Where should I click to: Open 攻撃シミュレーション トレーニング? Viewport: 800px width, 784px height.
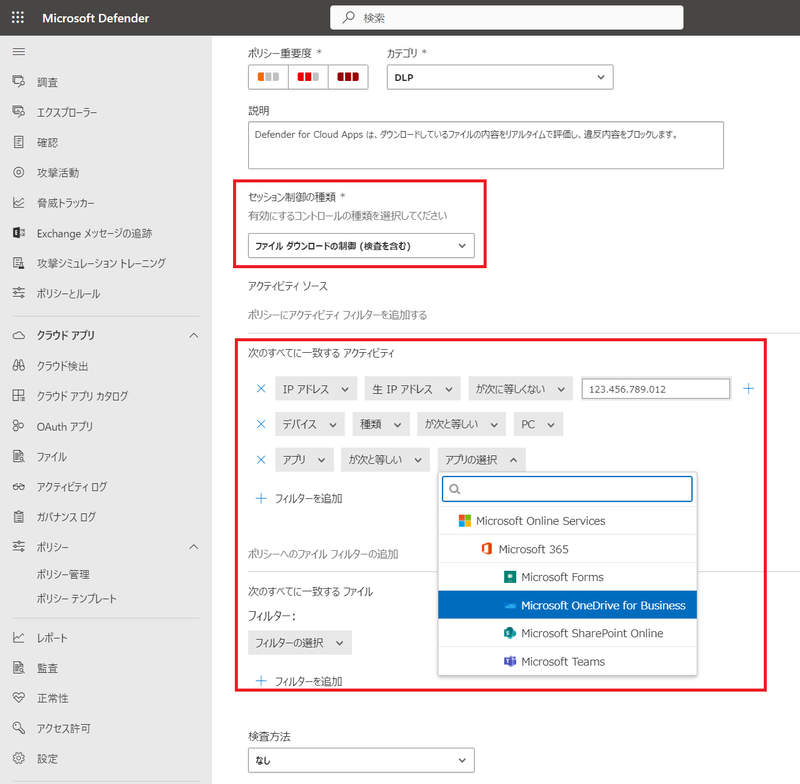(101, 263)
